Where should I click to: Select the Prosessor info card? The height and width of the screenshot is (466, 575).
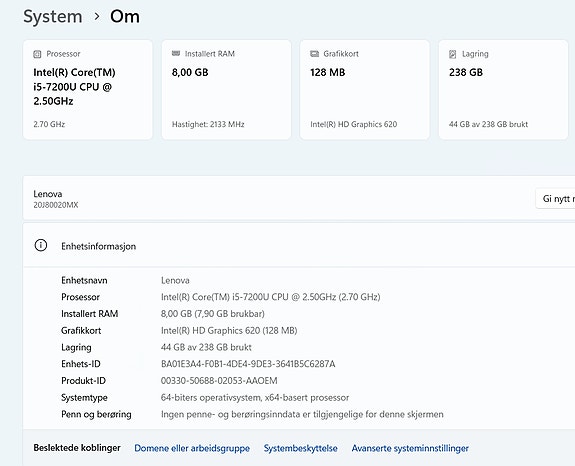click(88, 90)
